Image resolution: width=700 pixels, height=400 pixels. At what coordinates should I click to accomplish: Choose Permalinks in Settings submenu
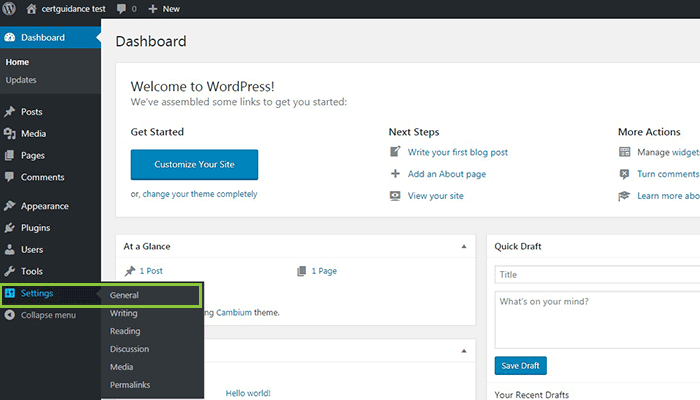[130, 384]
